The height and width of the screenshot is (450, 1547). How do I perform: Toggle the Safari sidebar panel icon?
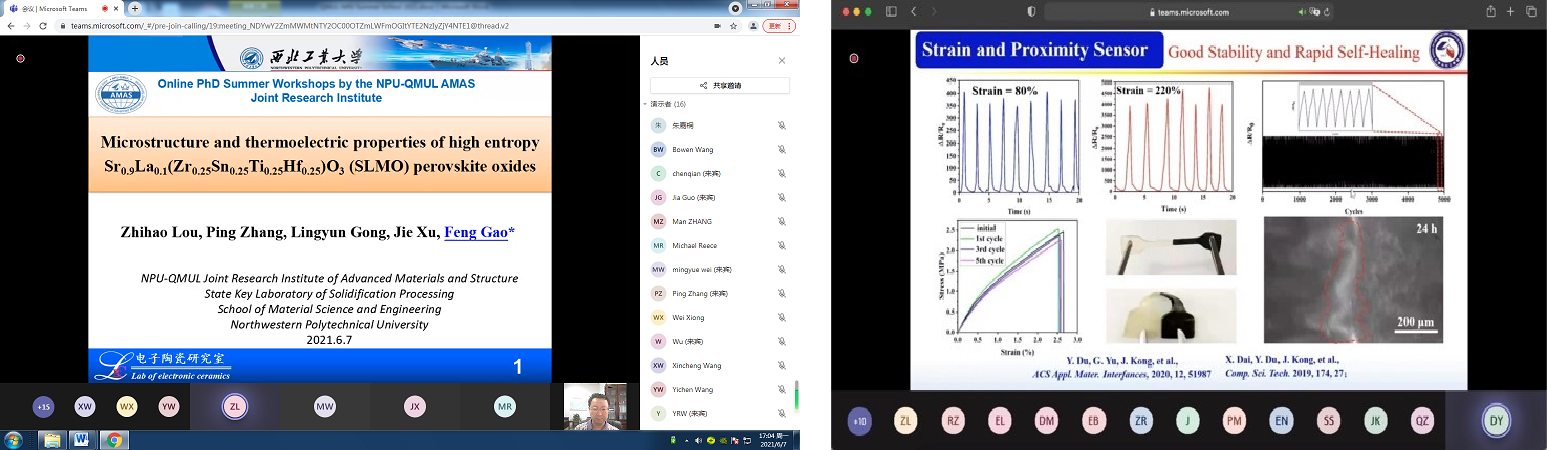pyautogui.click(x=890, y=12)
